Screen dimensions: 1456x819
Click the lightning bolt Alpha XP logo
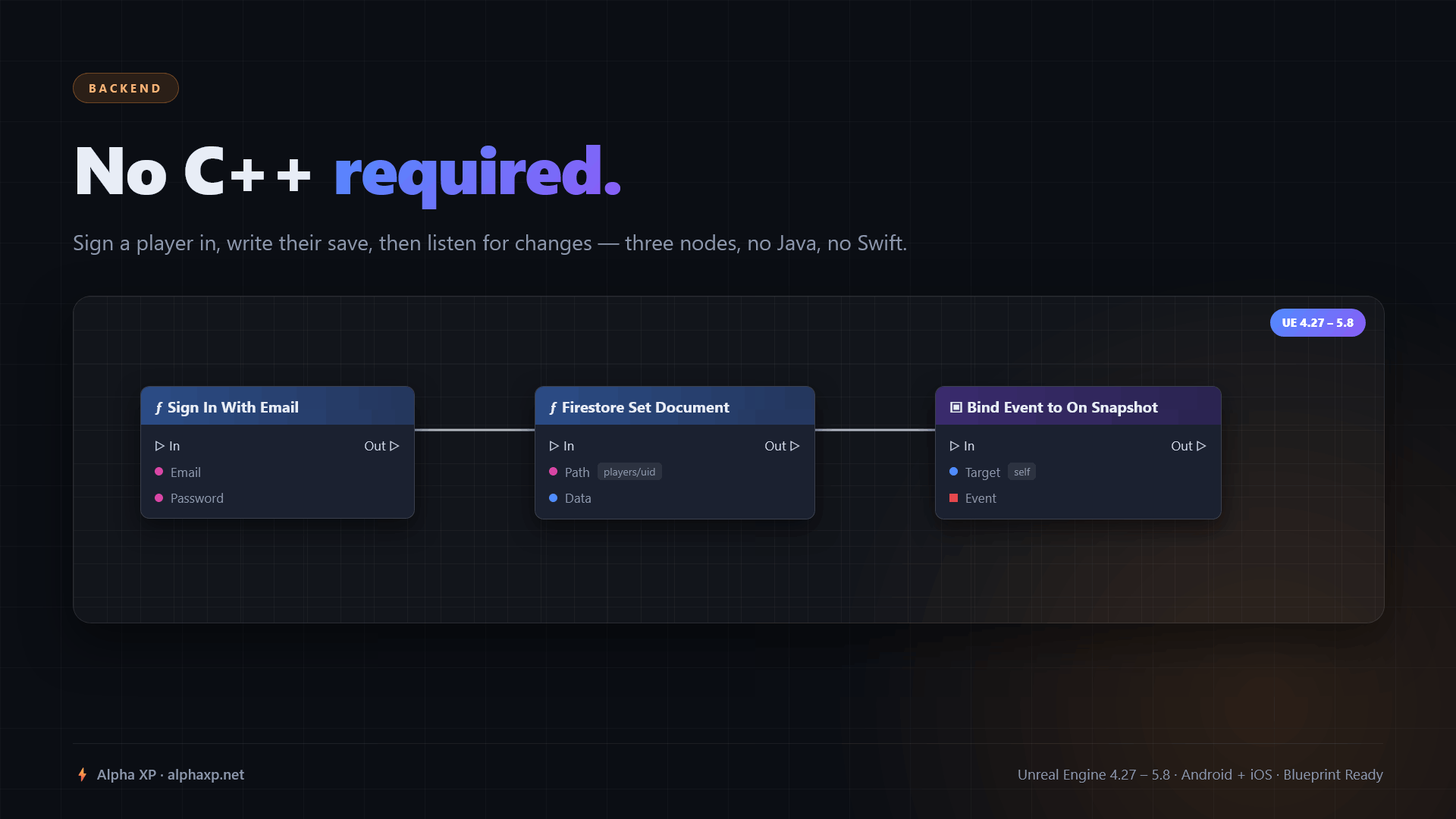83,774
